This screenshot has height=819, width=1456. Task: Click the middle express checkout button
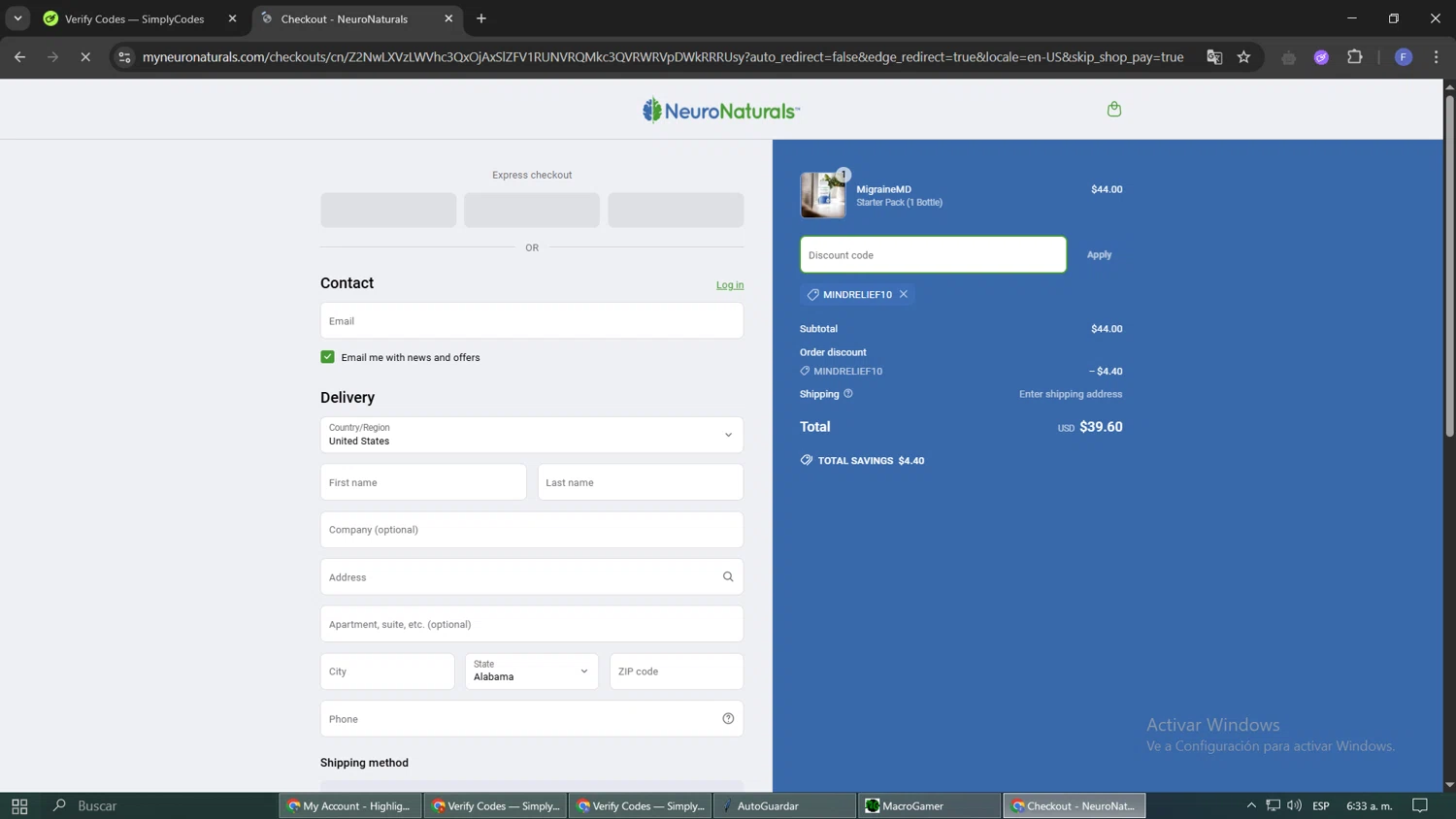[x=532, y=210]
